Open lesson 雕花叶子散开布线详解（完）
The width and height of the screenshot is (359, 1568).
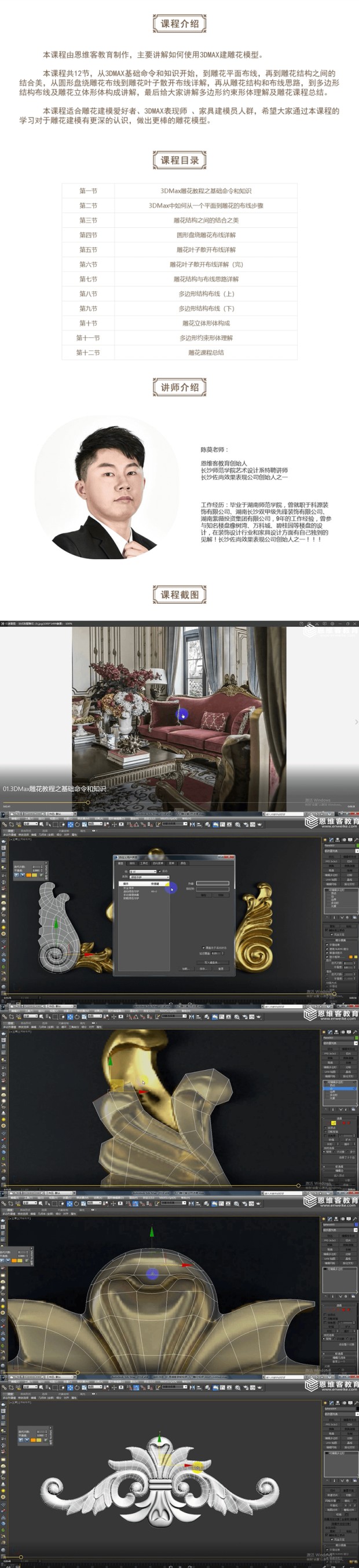coord(206,264)
